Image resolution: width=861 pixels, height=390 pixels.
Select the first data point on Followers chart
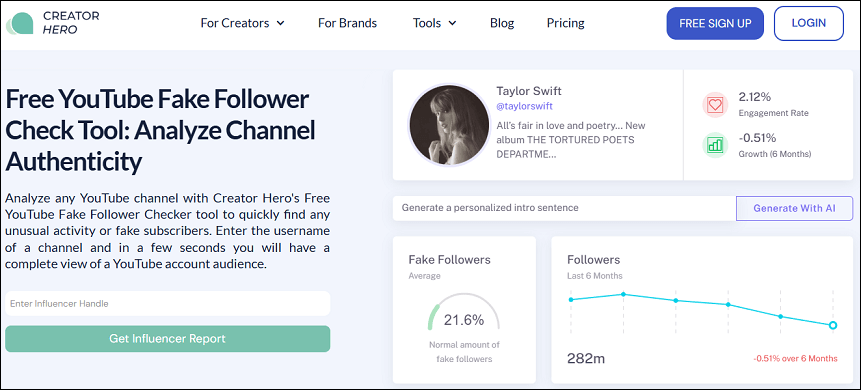pyautogui.click(x=571, y=299)
